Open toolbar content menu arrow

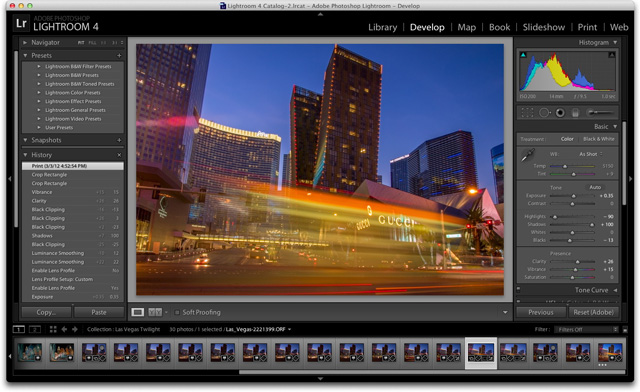pyautogui.click(x=505, y=312)
